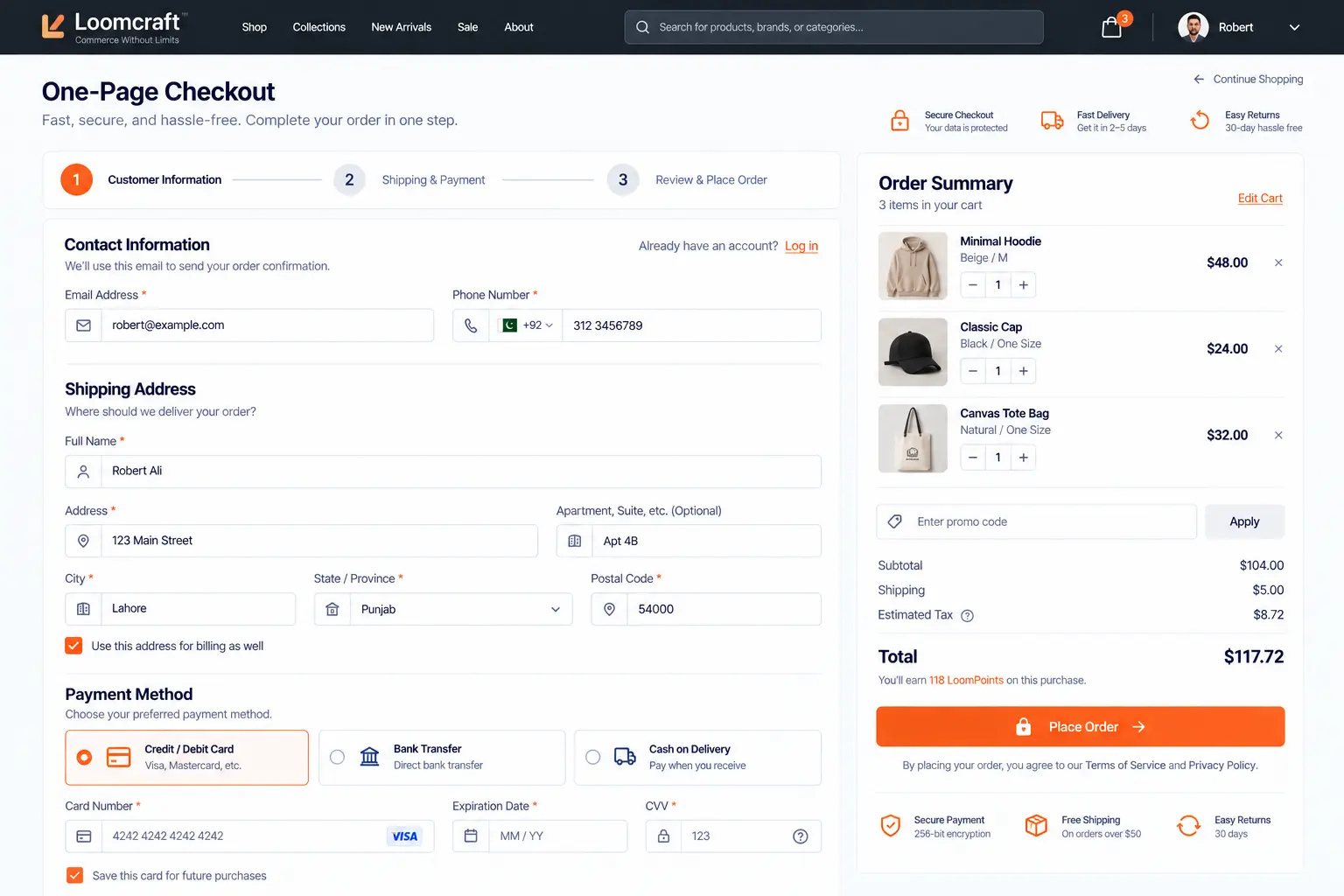Decrease Classic Cap quantity with minus

click(973, 371)
